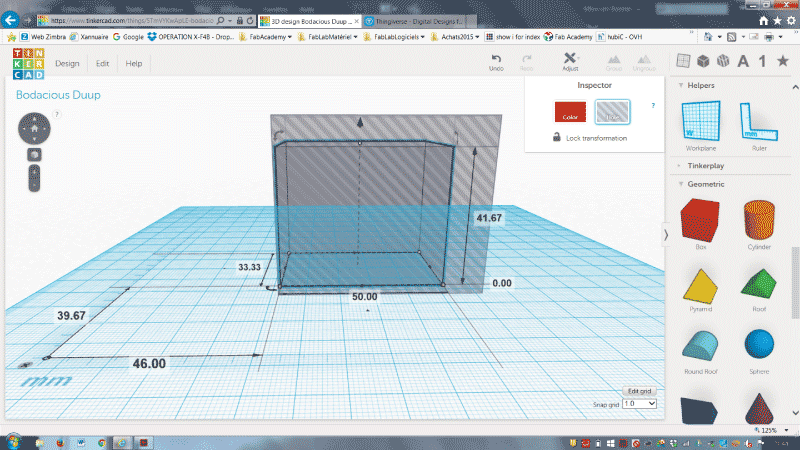Pick the Ruler helper
This screenshot has width=800, height=450.
pos(759,126)
